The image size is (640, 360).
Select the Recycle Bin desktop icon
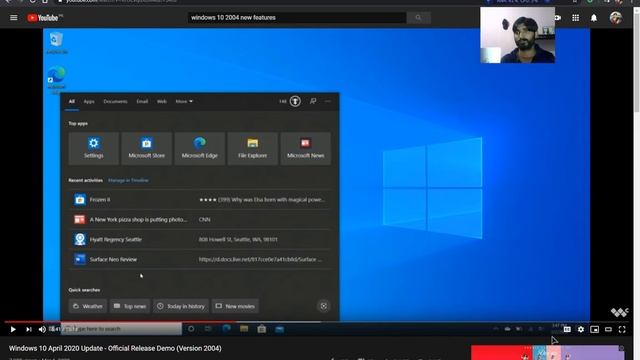tap(56, 43)
